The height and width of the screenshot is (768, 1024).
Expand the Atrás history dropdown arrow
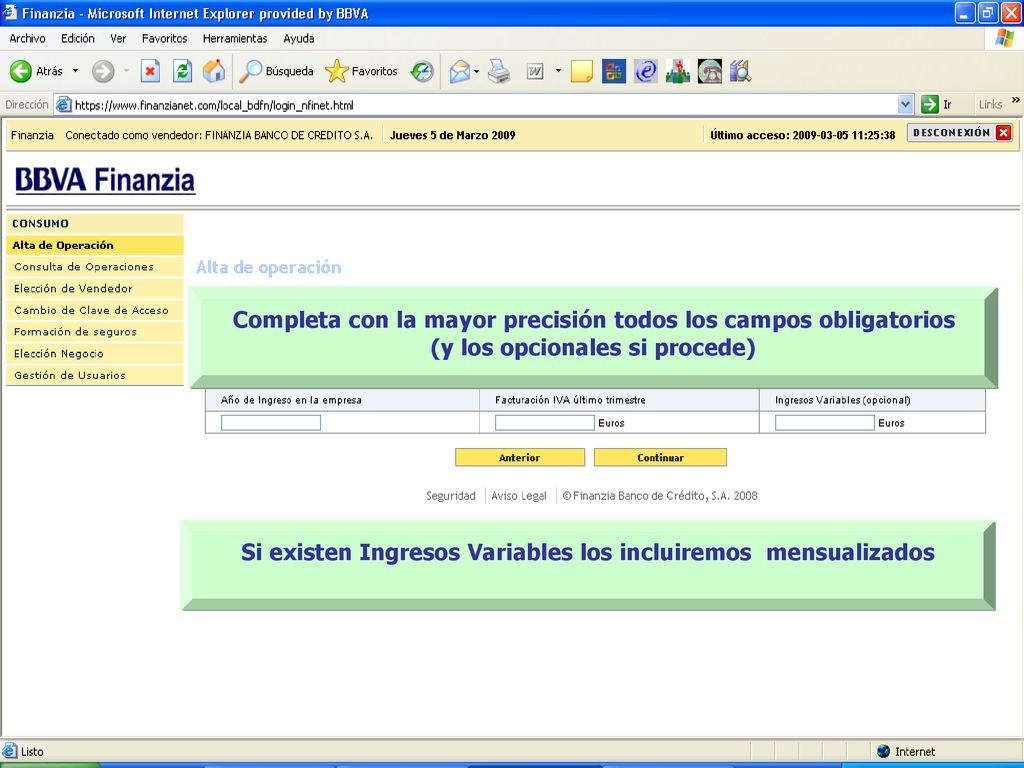click(75, 71)
